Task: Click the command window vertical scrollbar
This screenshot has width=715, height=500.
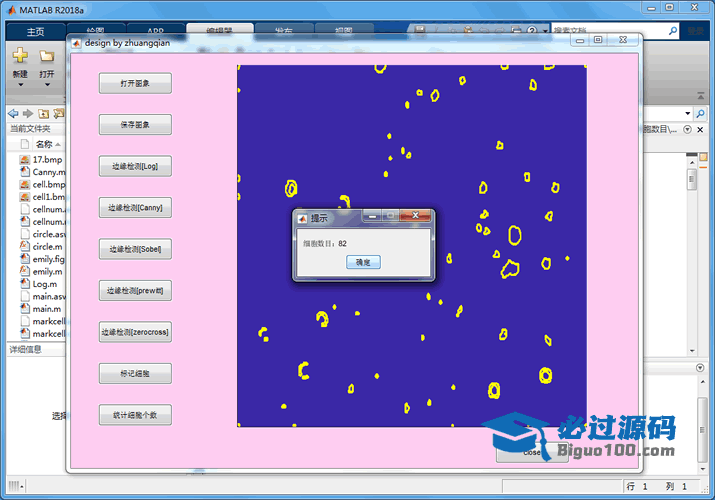Action: pyautogui.click(x=702, y=430)
